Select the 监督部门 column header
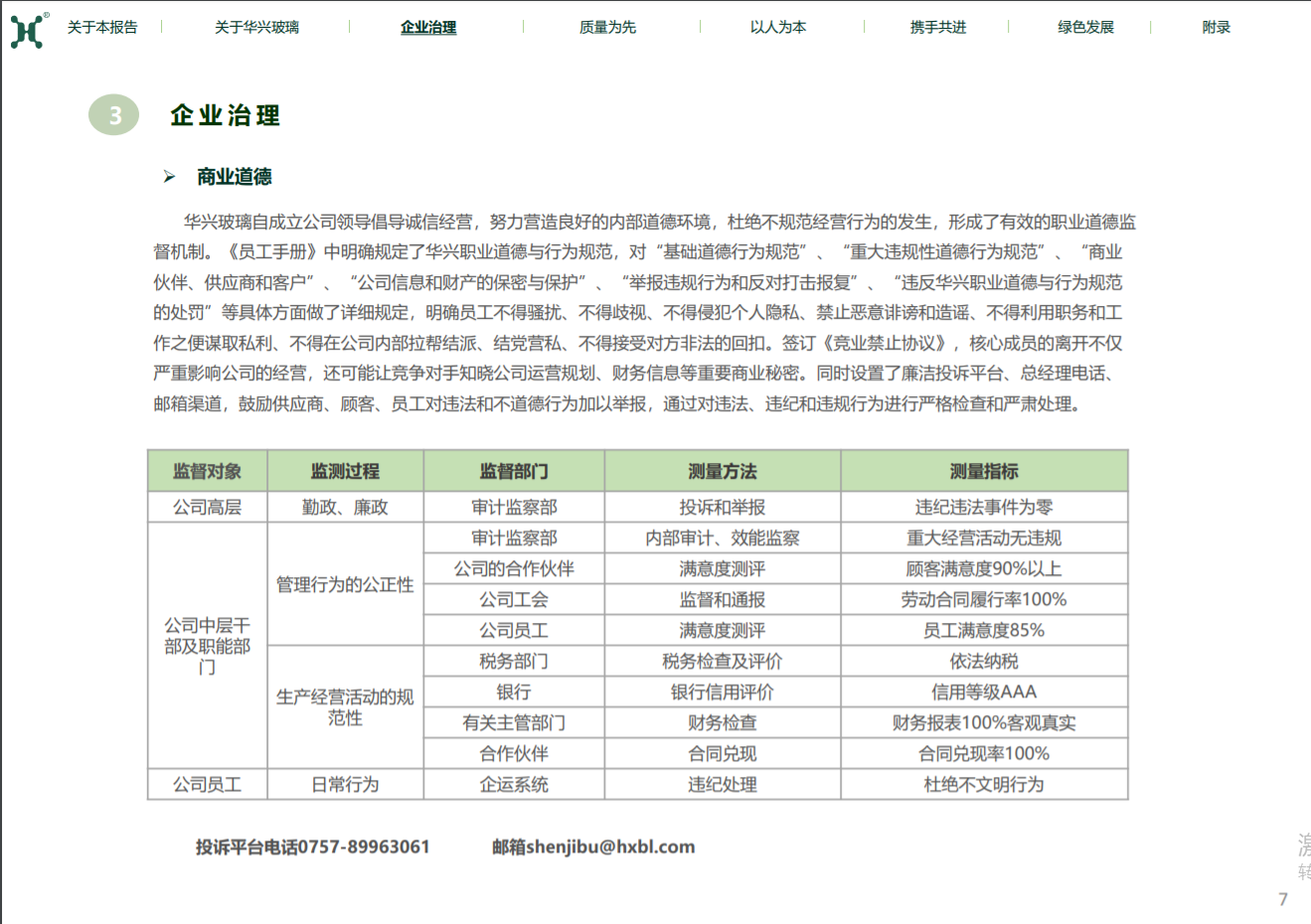Viewport: 1311px width, 924px height. tap(514, 471)
